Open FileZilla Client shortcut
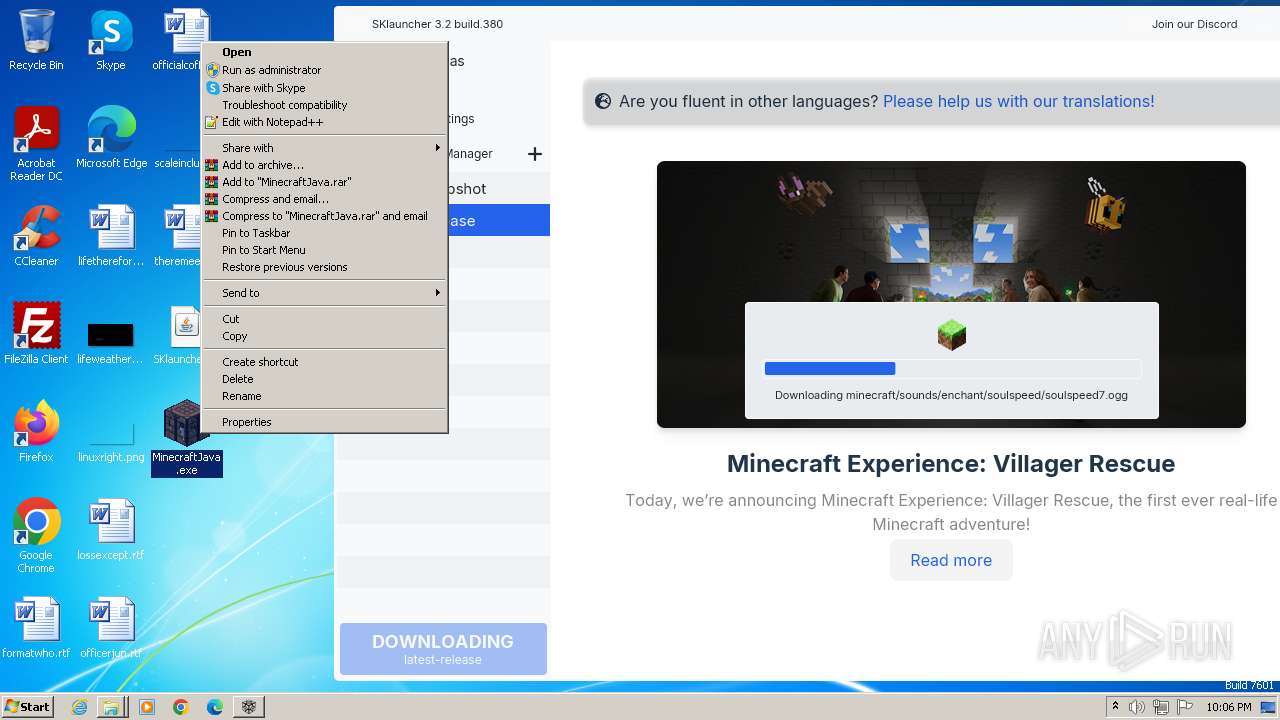The height and width of the screenshot is (720, 1280). [x=36, y=334]
